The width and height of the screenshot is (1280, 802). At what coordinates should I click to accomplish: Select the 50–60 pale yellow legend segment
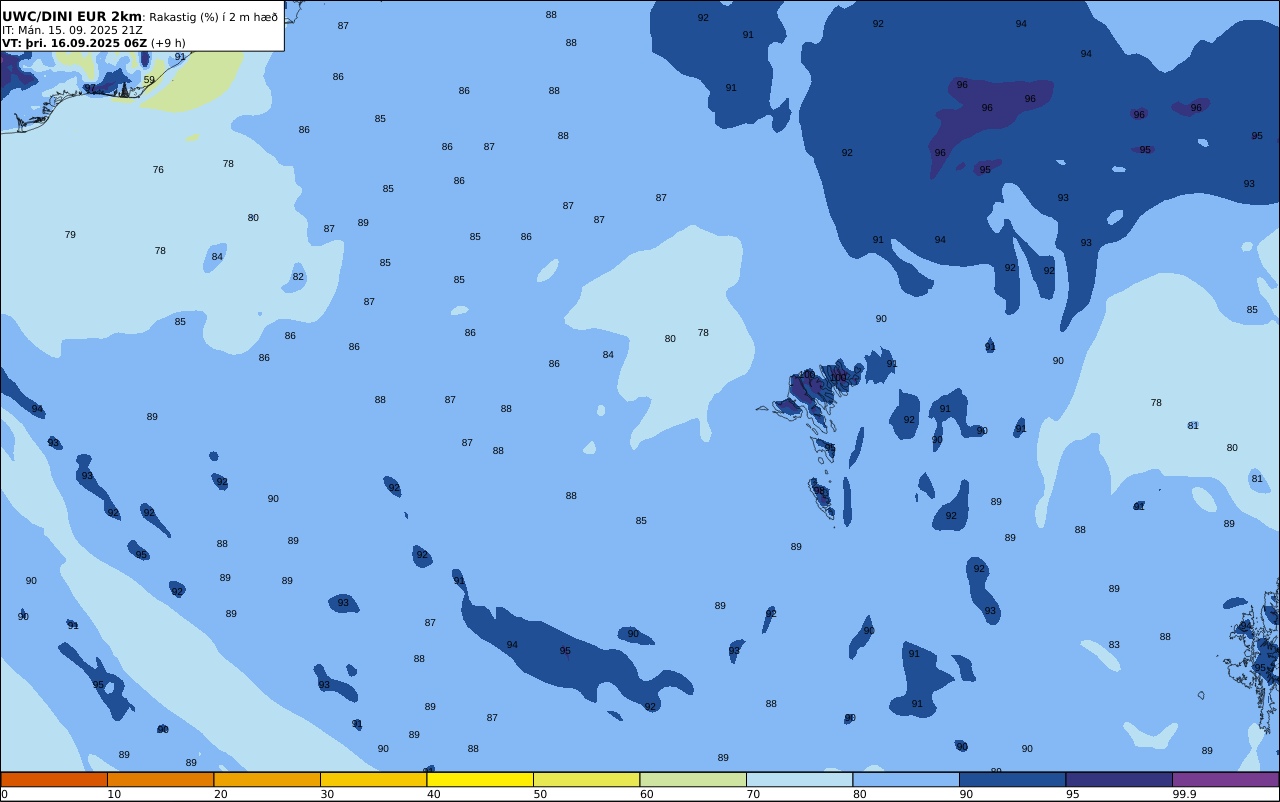coord(586,779)
